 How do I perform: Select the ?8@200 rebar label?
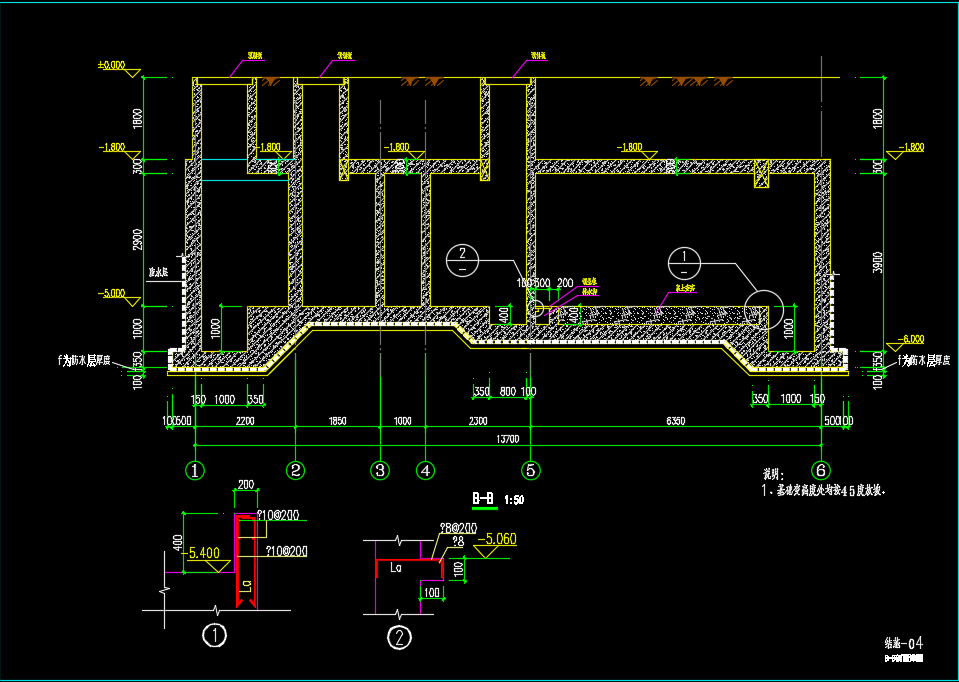click(x=458, y=528)
